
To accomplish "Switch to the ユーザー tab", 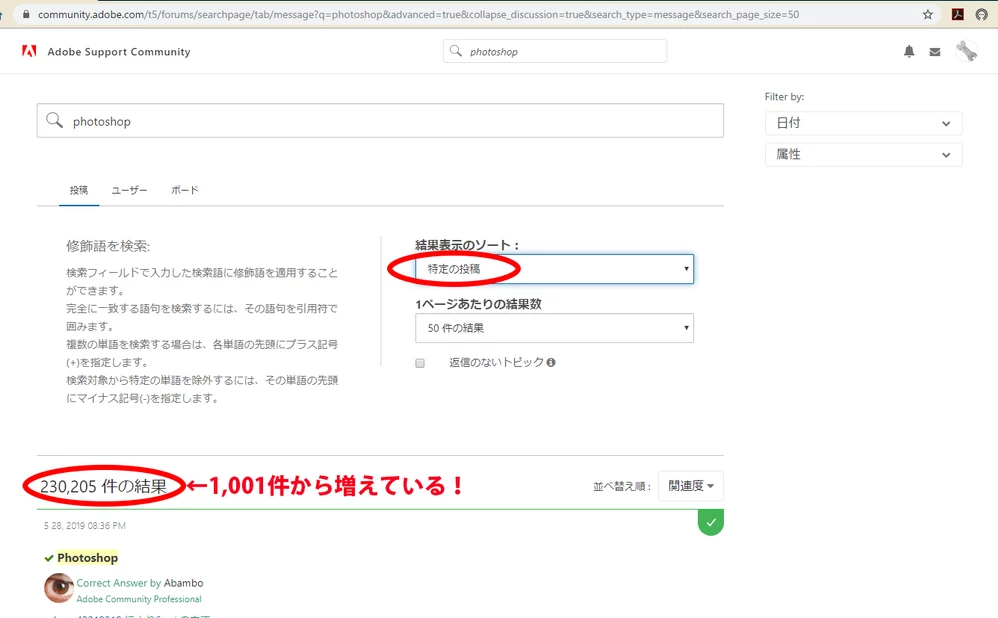I will click(x=129, y=190).
